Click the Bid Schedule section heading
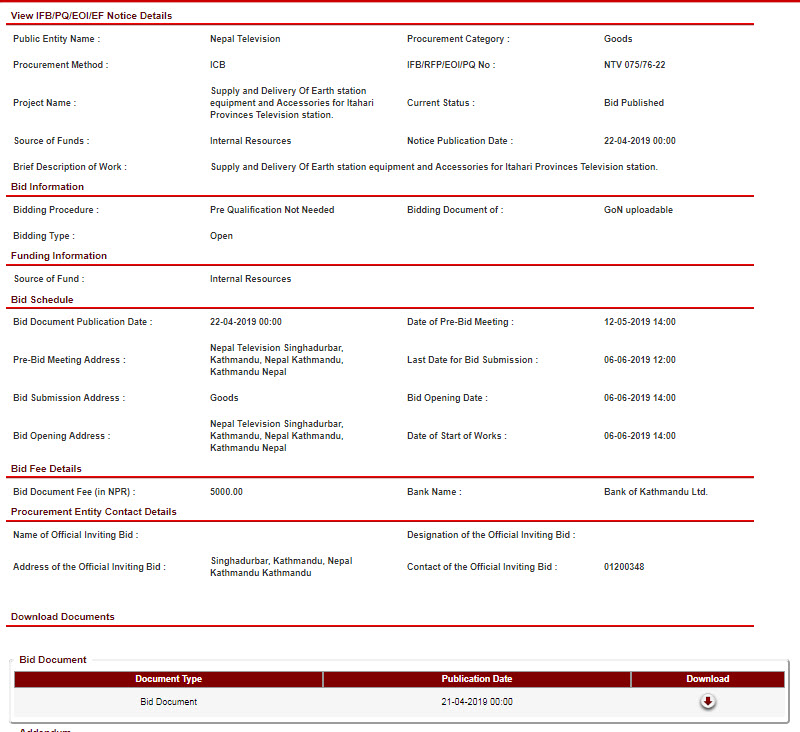Image resolution: width=800 pixels, height=732 pixels. (x=42, y=300)
